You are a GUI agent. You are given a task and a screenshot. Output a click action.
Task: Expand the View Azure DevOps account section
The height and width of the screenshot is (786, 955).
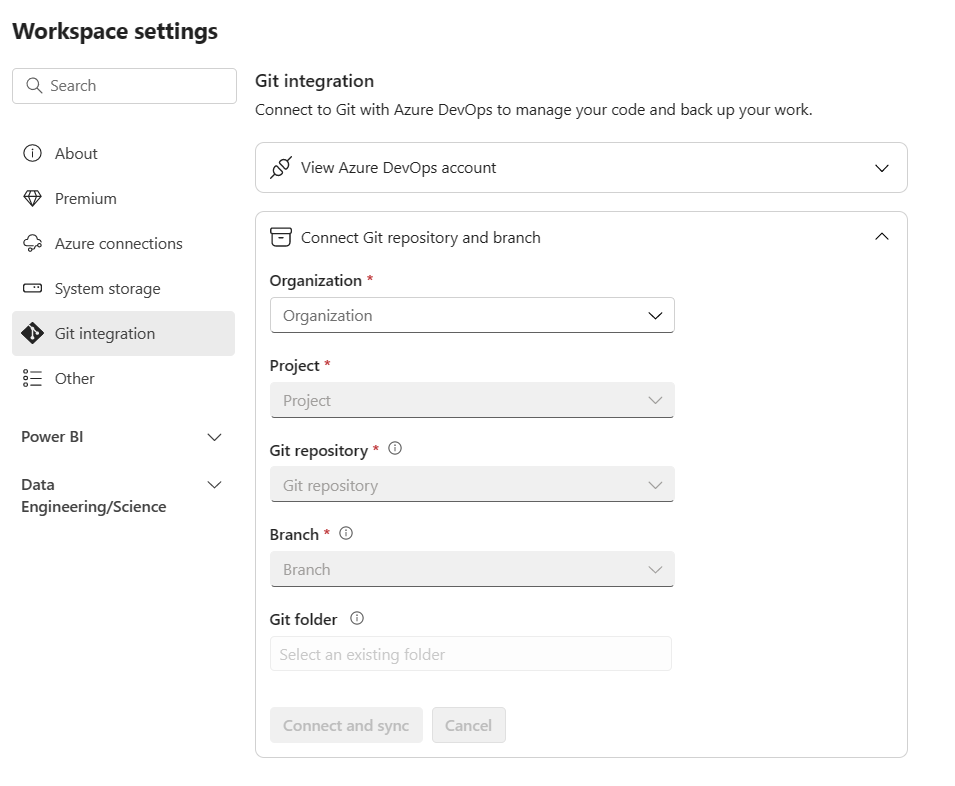click(881, 167)
